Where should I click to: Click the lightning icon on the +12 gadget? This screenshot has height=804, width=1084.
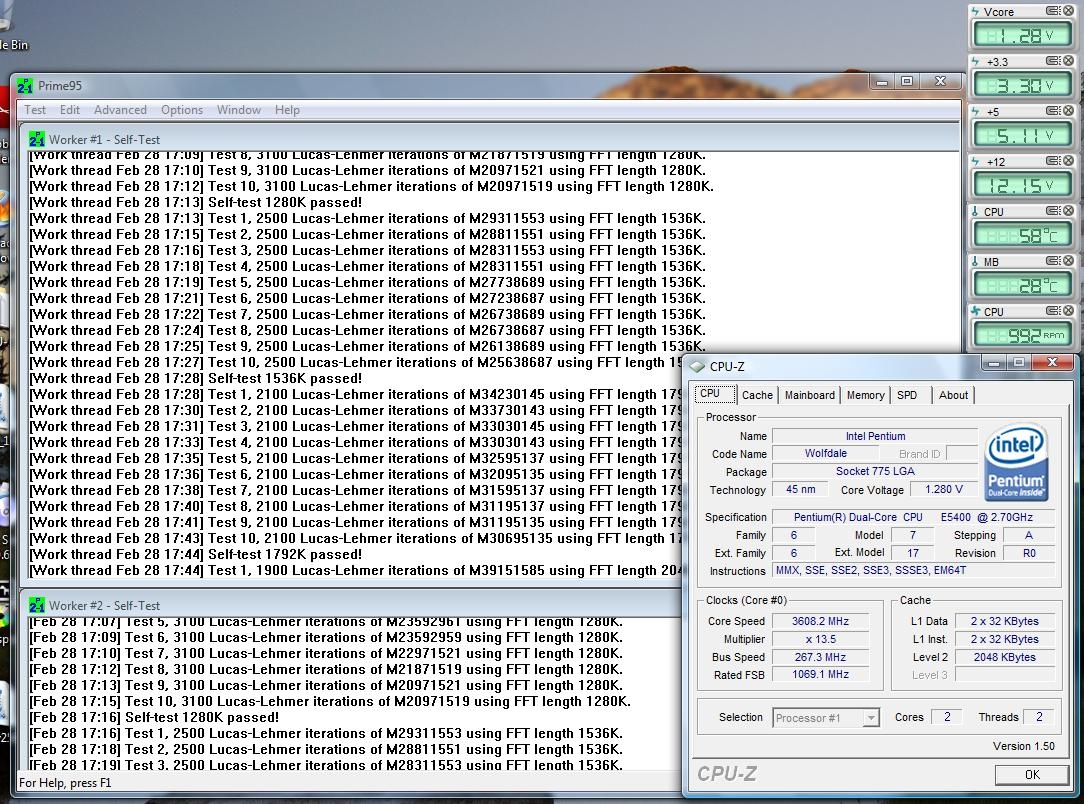975,162
